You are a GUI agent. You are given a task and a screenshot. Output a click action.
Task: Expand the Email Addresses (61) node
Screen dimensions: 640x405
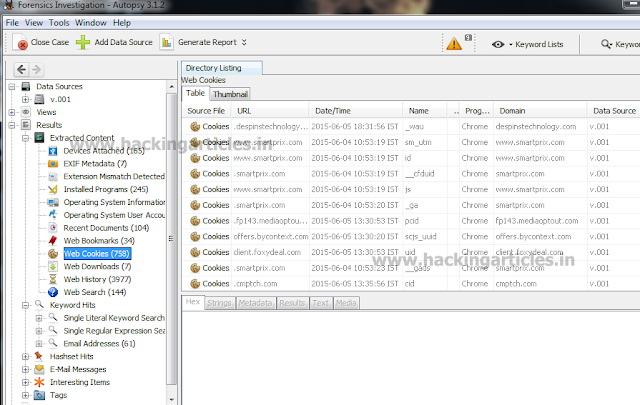click(x=39, y=343)
